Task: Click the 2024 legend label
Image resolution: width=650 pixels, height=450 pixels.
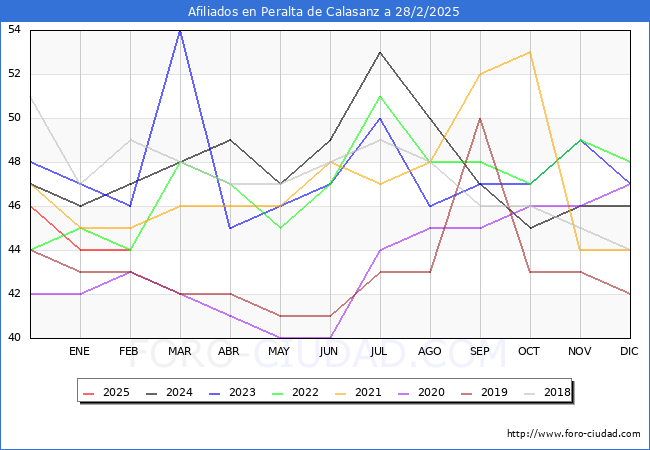Action: 179,392
